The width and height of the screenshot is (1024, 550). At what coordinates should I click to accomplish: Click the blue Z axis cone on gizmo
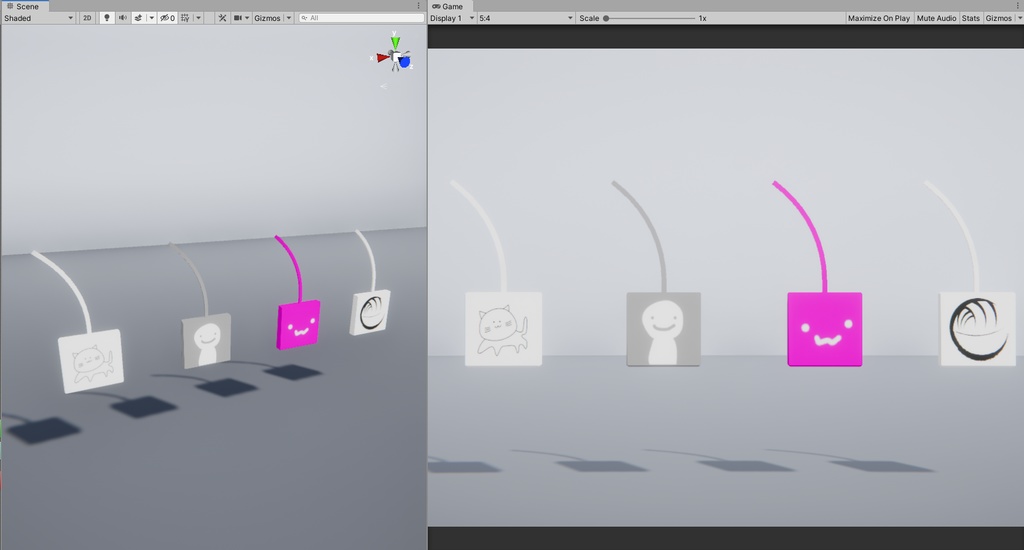click(x=405, y=62)
